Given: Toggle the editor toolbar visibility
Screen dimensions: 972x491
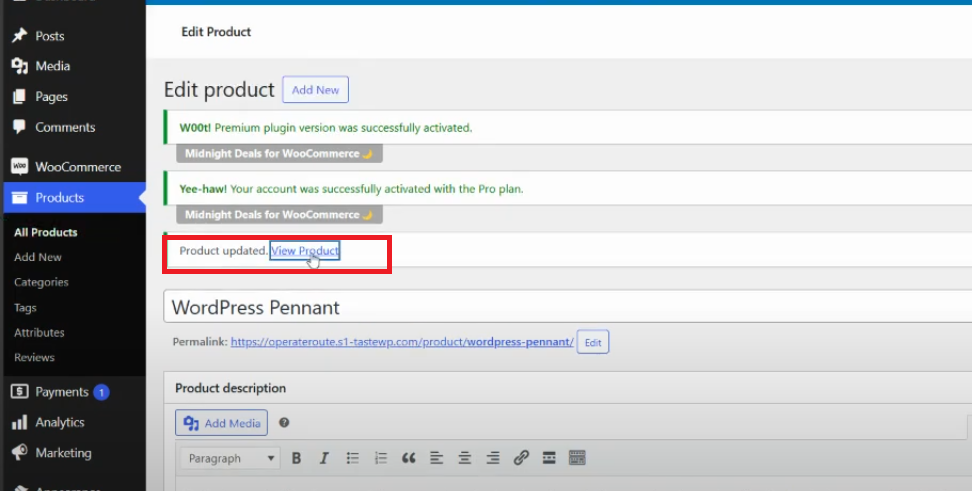Looking at the screenshot, I should 576,458.
